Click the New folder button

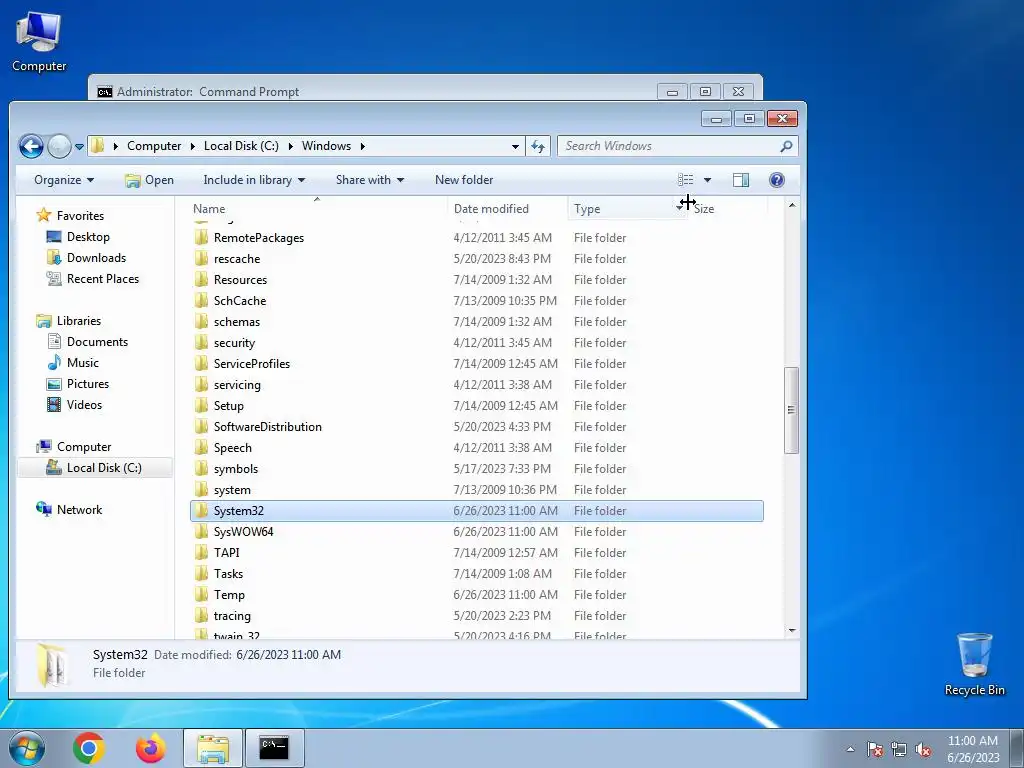pyautogui.click(x=464, y=180)
